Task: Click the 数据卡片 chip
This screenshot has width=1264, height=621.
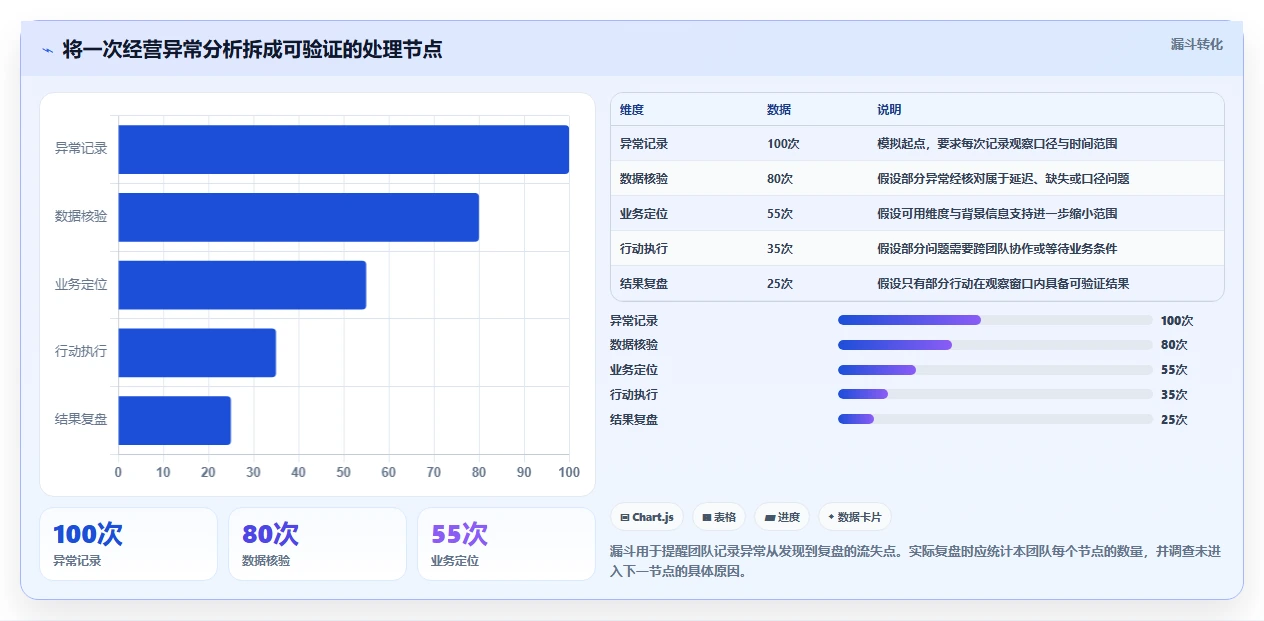Action: [855, 517]
